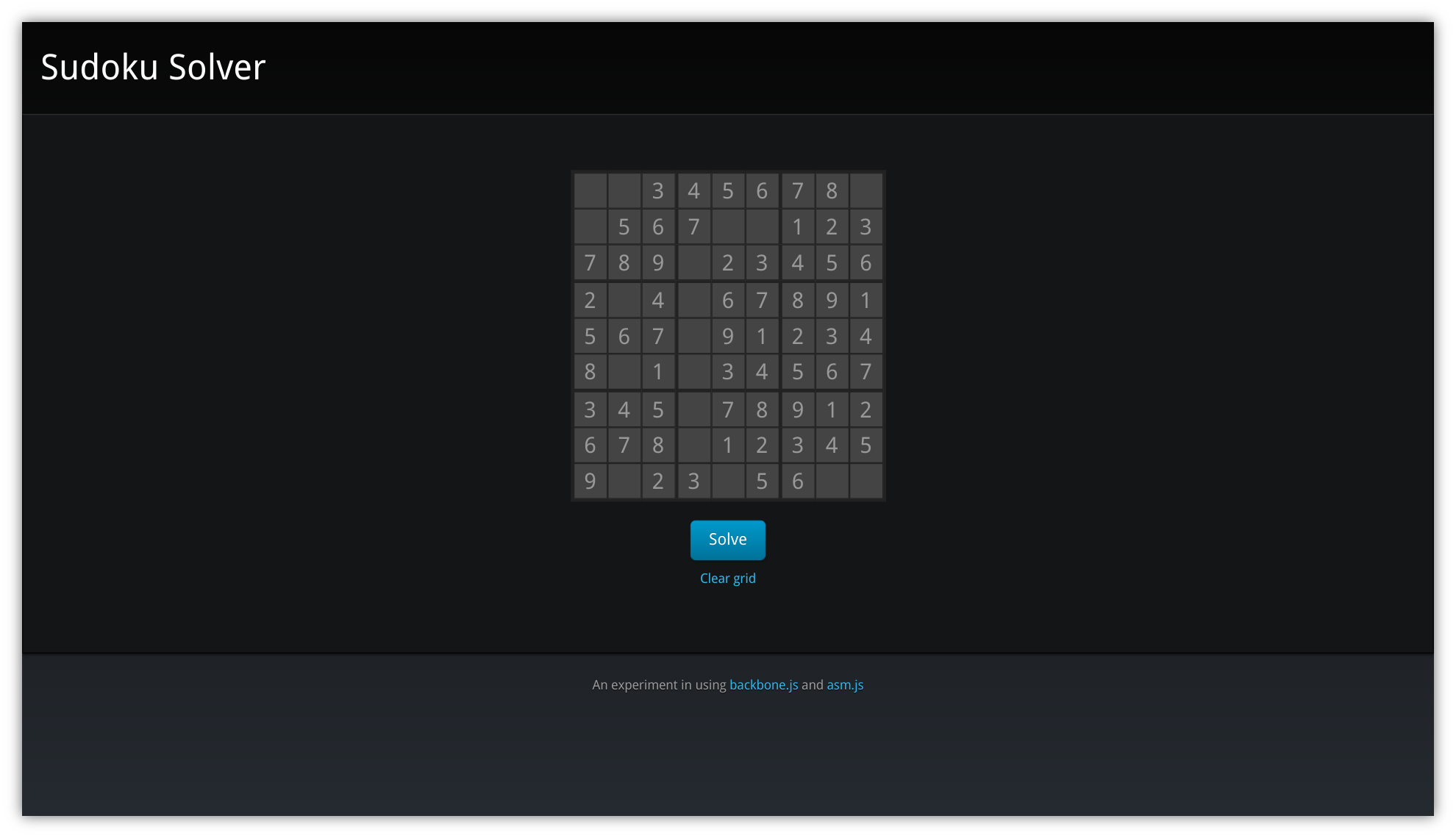
Task: Click the asm.js link in footer
Action: 845,684
